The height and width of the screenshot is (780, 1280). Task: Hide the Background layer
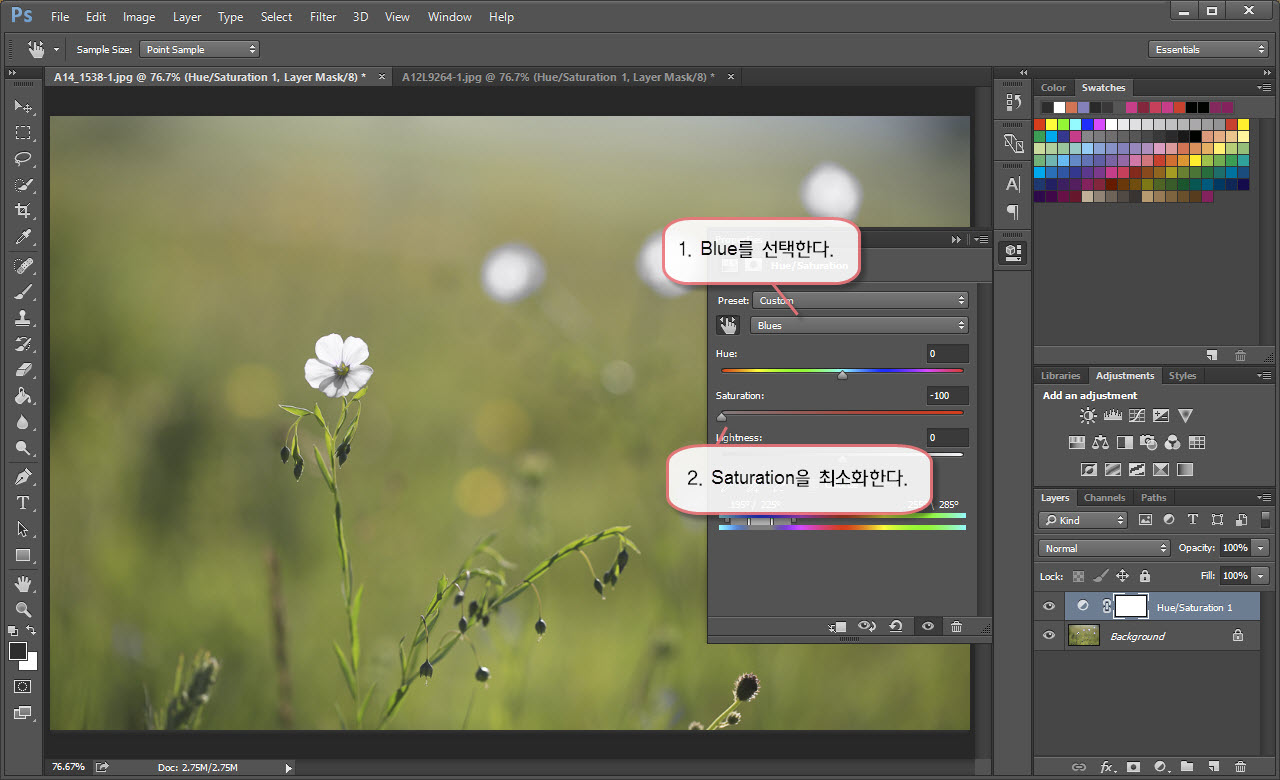pos(1048,635)
